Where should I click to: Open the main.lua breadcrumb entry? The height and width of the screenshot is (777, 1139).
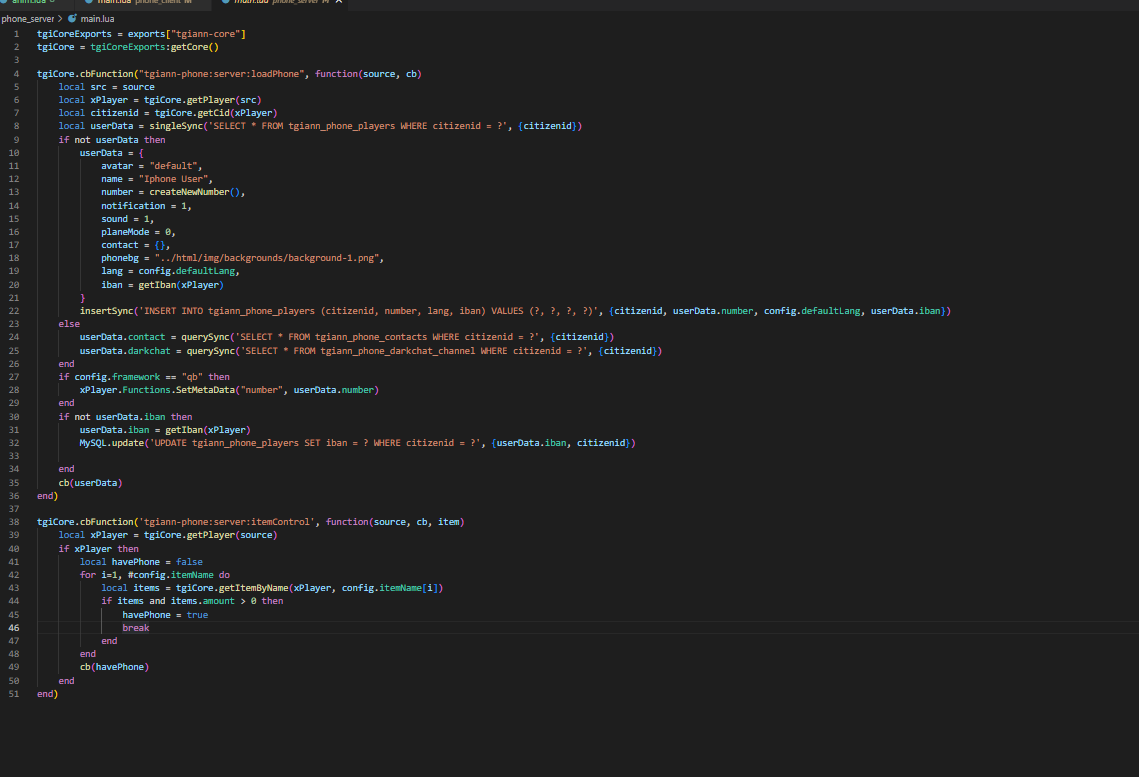[x=97, y=19]
